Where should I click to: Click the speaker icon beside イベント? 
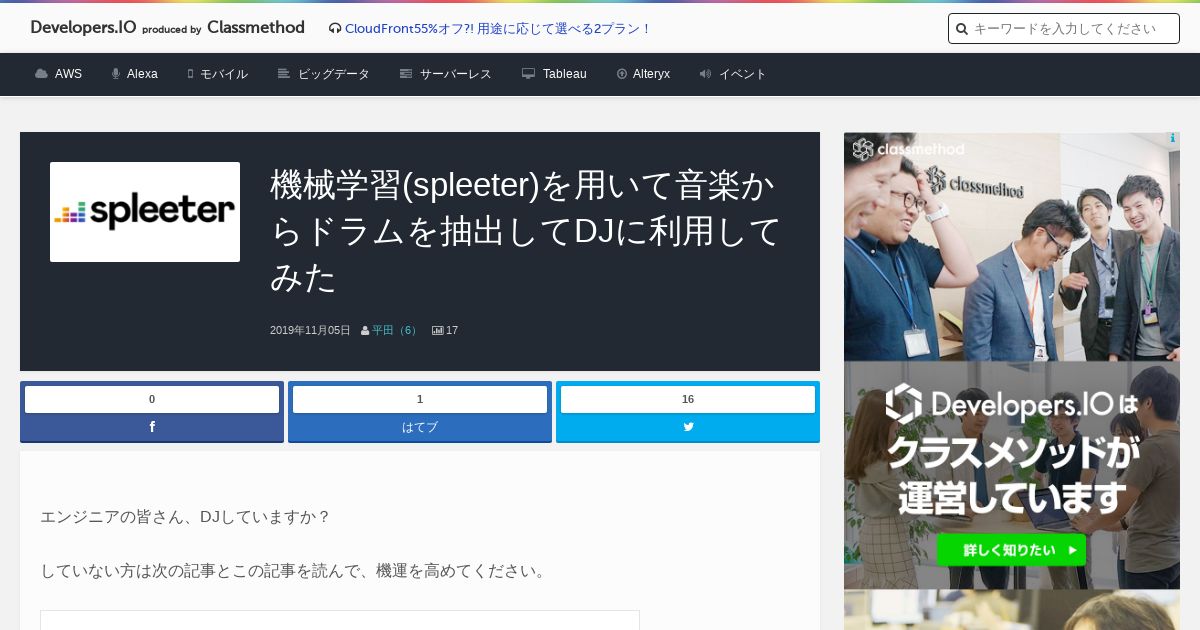coord(705,74)
